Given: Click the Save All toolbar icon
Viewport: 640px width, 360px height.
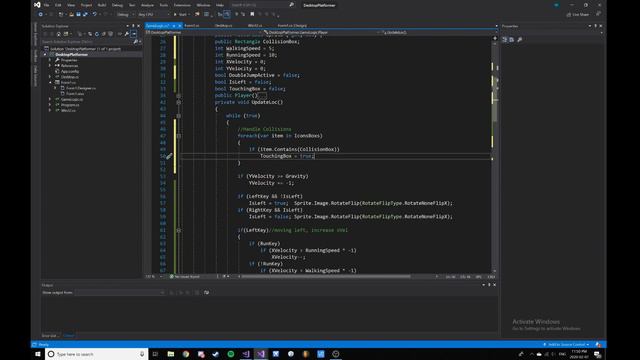Looking at the screenshot, I should click(x=85, y=14).
